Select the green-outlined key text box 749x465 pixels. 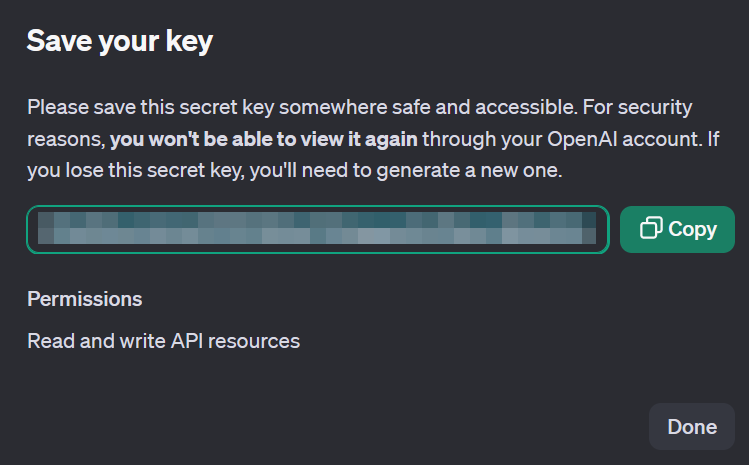pyautogui.click(x=317, y=229)
